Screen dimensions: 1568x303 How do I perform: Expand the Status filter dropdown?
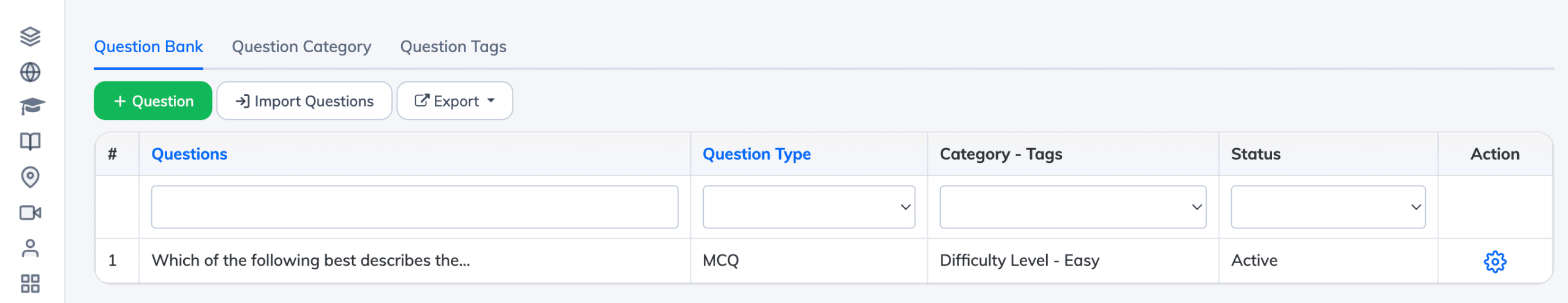(1328, 207)
